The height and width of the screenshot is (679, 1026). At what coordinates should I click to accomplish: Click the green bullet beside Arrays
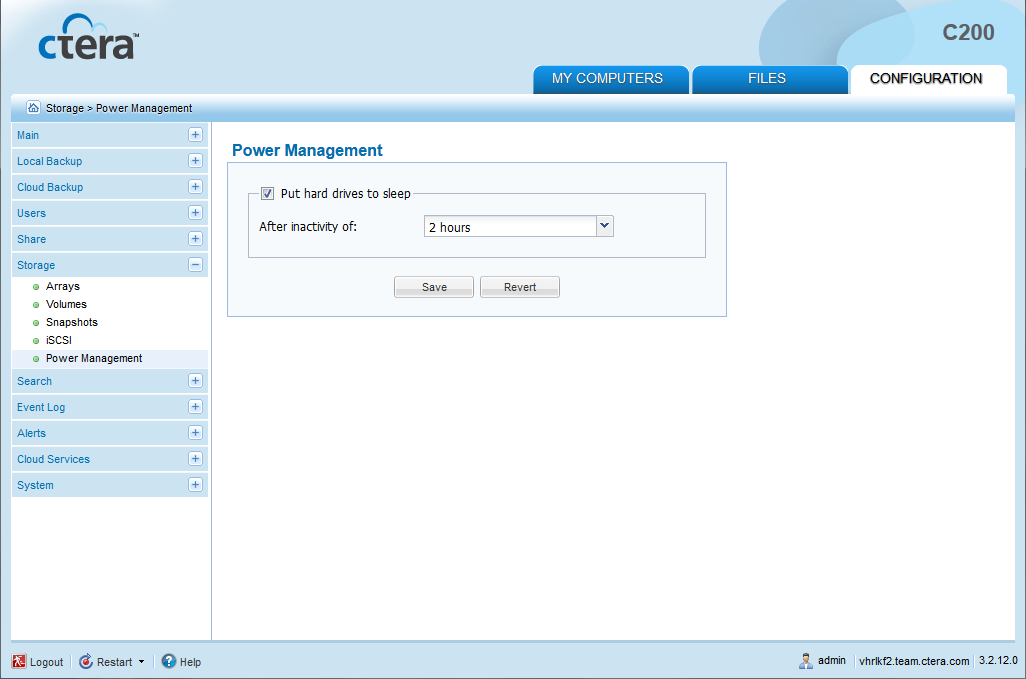click(x=36, y=287)
